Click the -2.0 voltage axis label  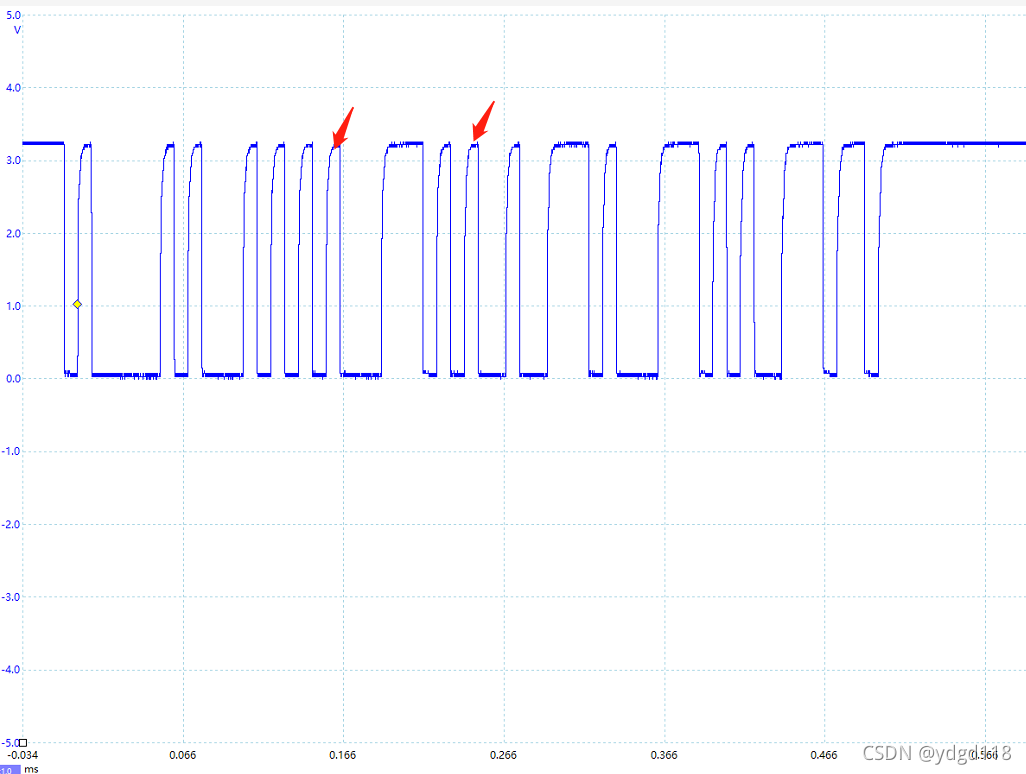tap(11, 525)
